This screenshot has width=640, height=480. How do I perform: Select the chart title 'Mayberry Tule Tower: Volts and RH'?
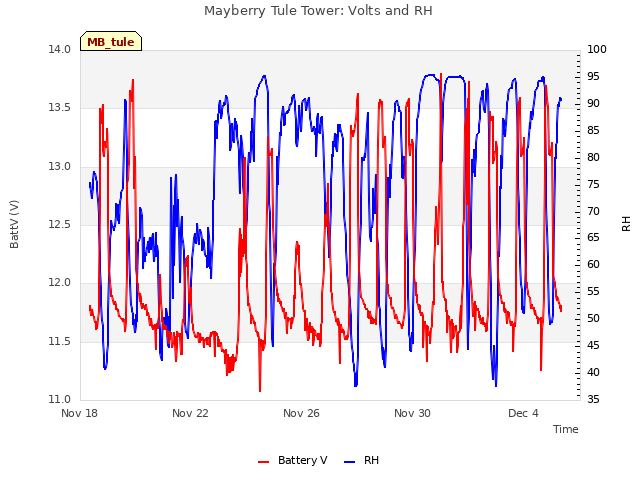click(318, 11)
